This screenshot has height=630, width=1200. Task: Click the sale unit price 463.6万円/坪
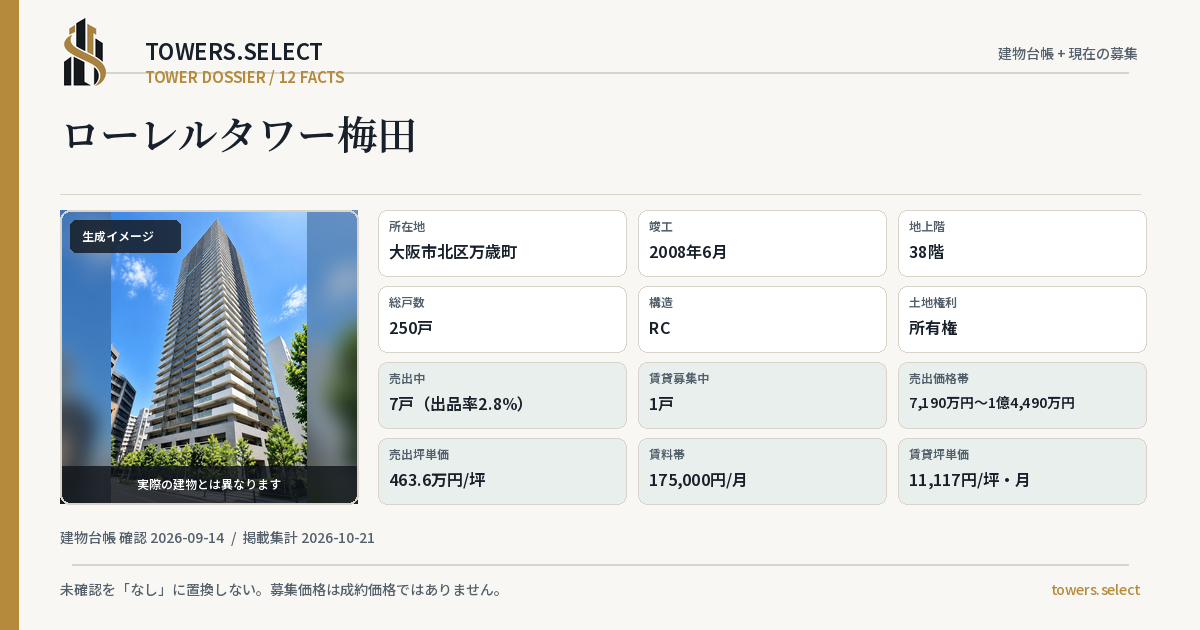tap(437, 480)
